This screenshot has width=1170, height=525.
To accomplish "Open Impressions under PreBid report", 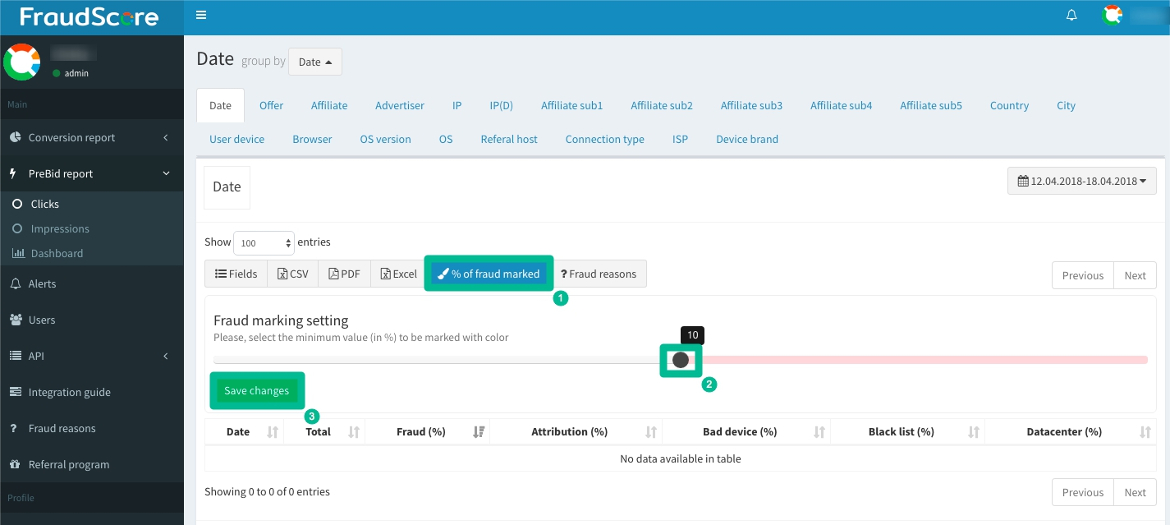I will (x=60, y=229).
